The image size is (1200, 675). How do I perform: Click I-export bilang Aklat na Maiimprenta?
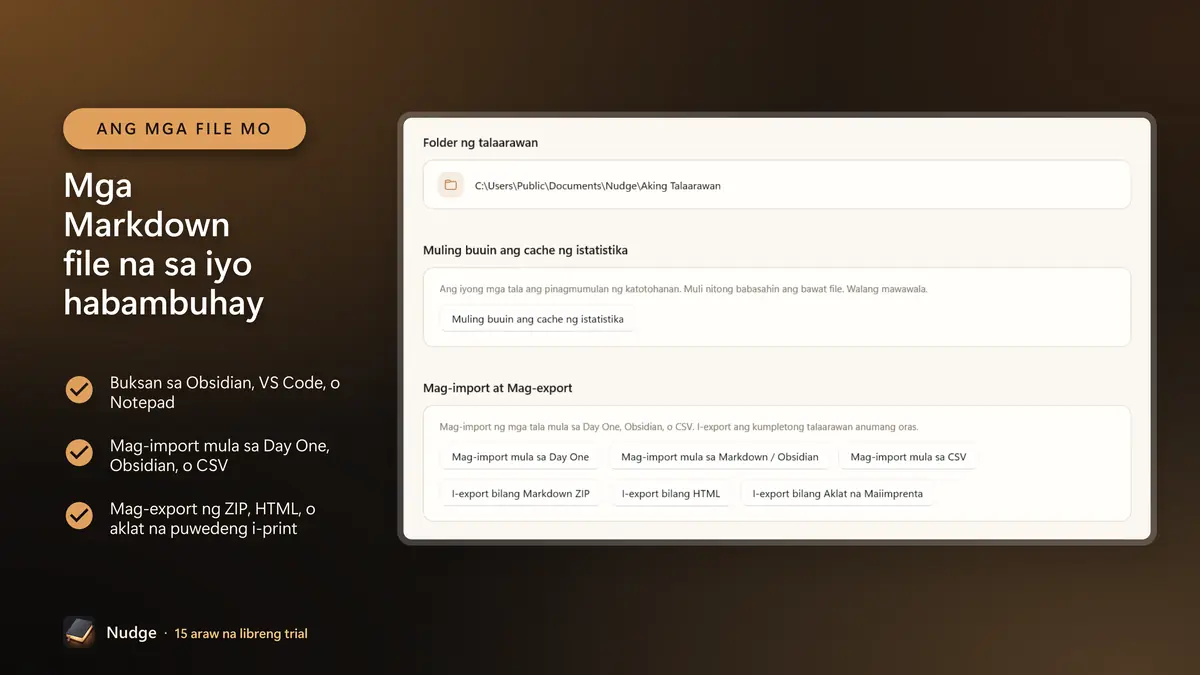pyautogui.click(x=837, y=493)
